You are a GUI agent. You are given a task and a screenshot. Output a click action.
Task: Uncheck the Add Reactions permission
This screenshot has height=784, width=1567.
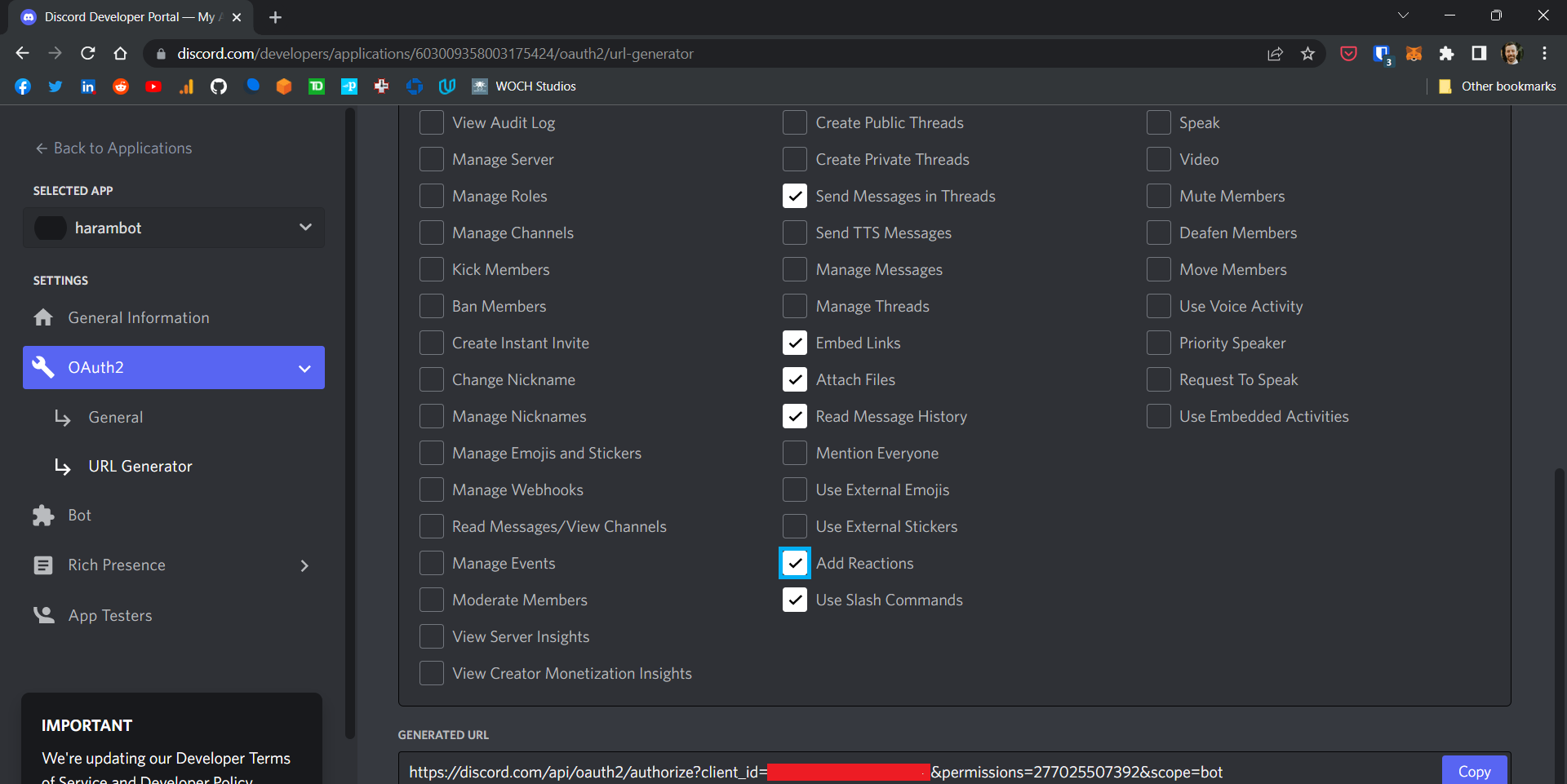795,563
